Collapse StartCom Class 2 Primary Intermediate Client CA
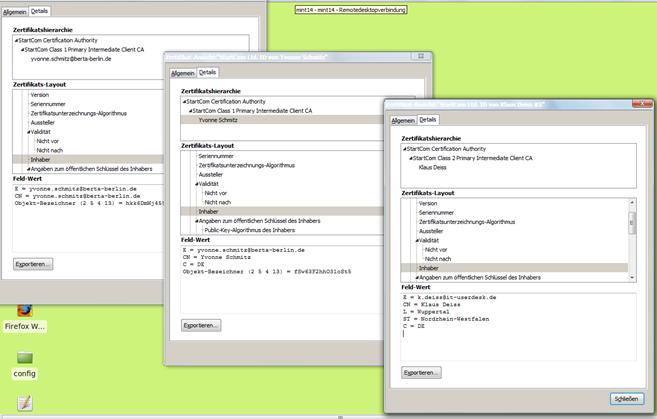 411,158
